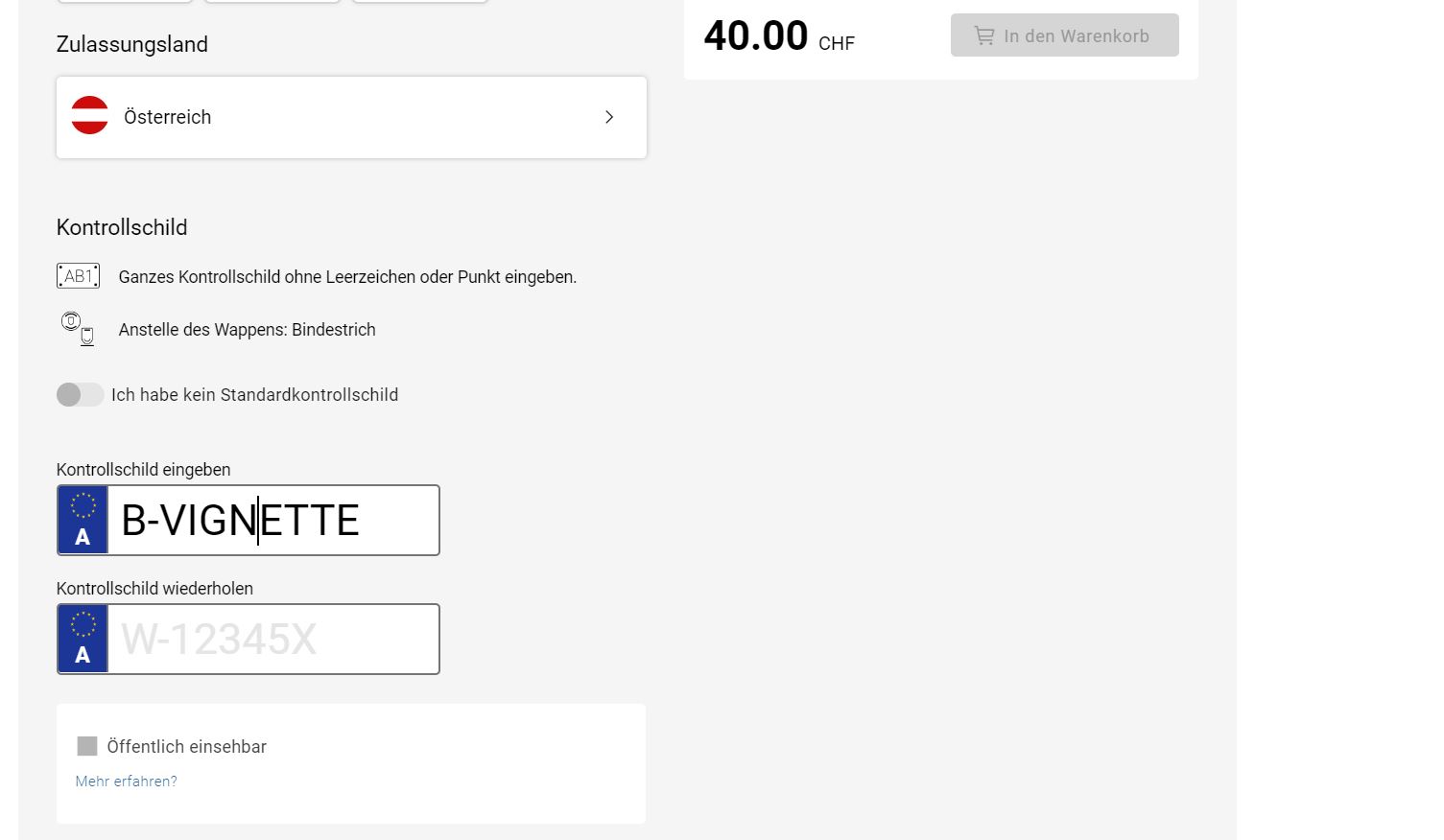1444x840 pixels.
Task: Check the Öffentlich einsehbar checkbox
Action: pyautogui.click(x=87, y=746)
